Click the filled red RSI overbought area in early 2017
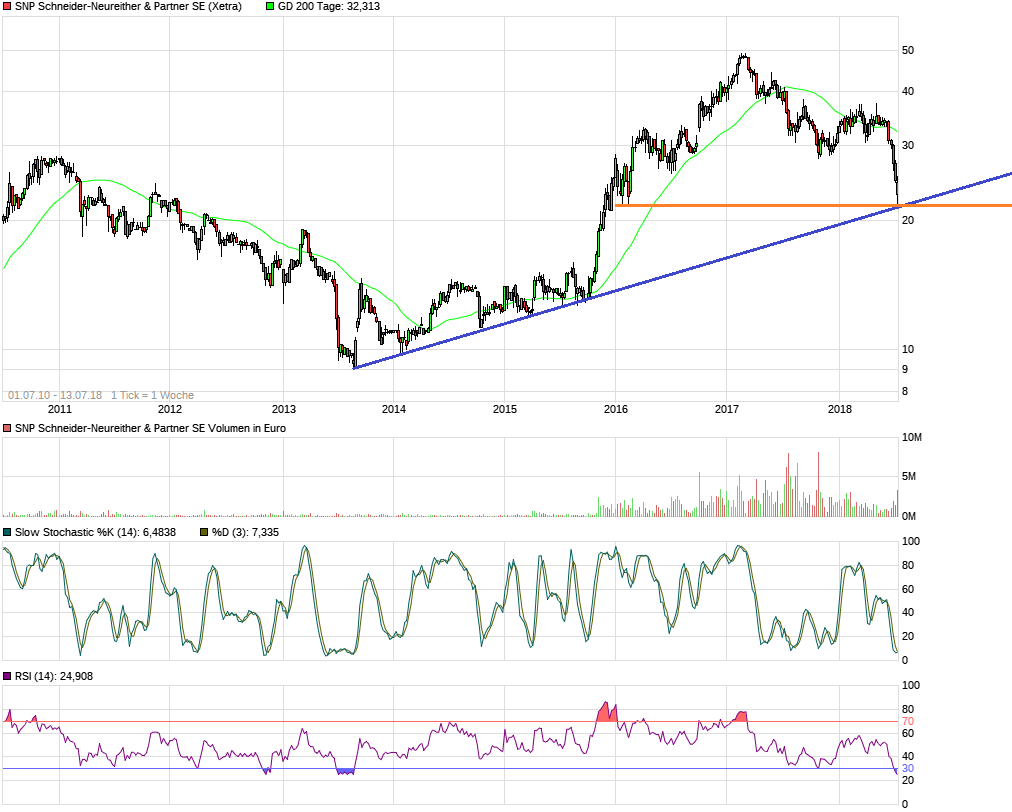1012x812 pixels. tap(741, 716)
